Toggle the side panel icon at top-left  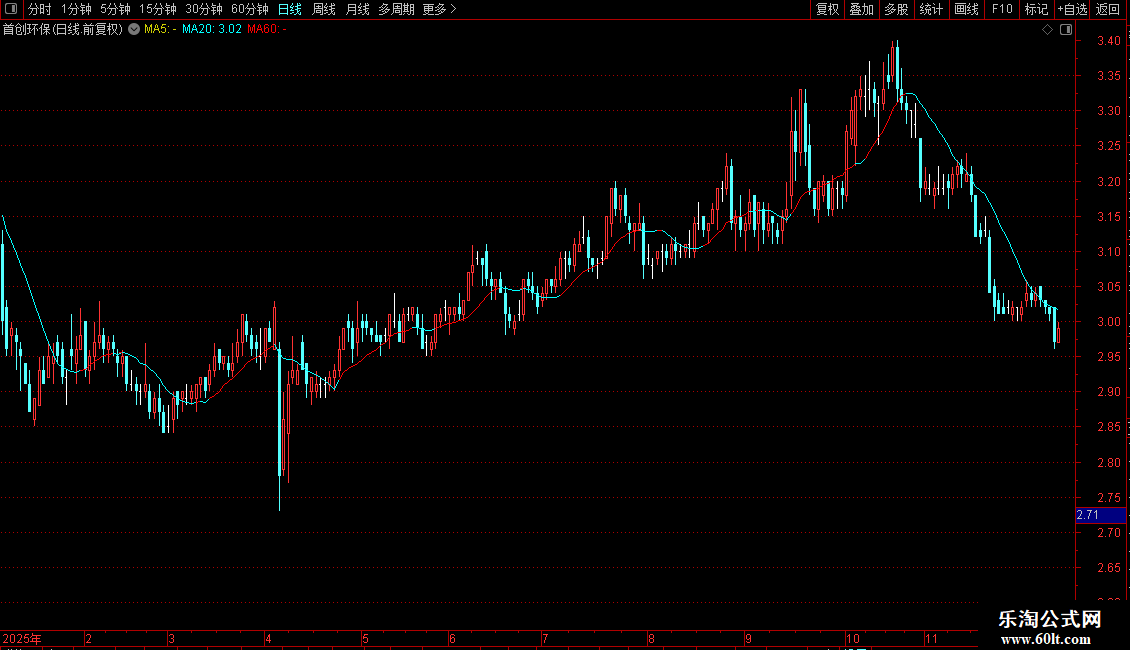[x=11, y=9]
